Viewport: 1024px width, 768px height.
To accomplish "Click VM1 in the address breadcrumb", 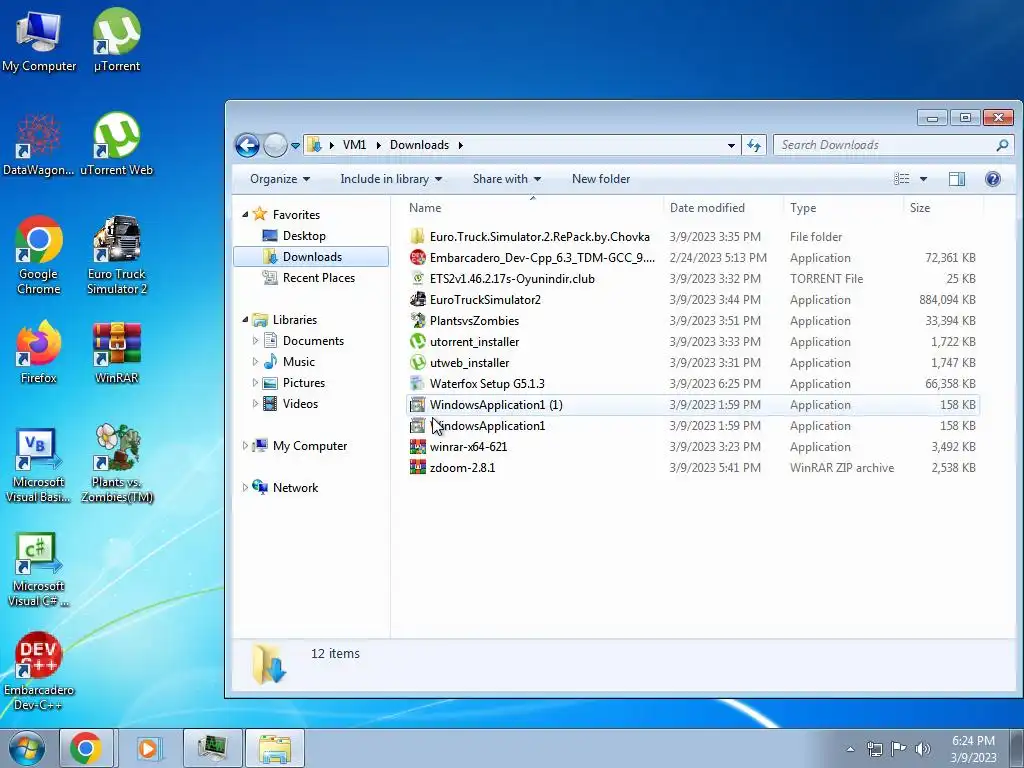I will click(355, 145).
